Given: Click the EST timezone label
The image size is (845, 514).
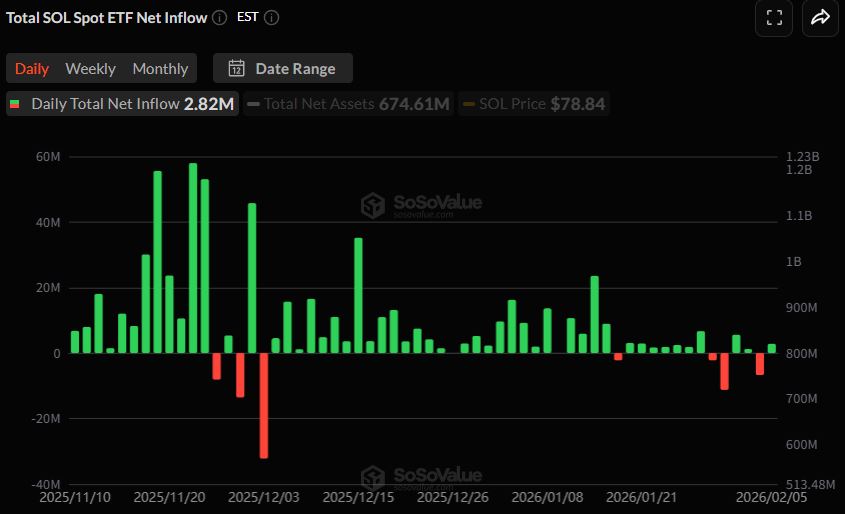Looking at the screenshot, I should [248, 17].
